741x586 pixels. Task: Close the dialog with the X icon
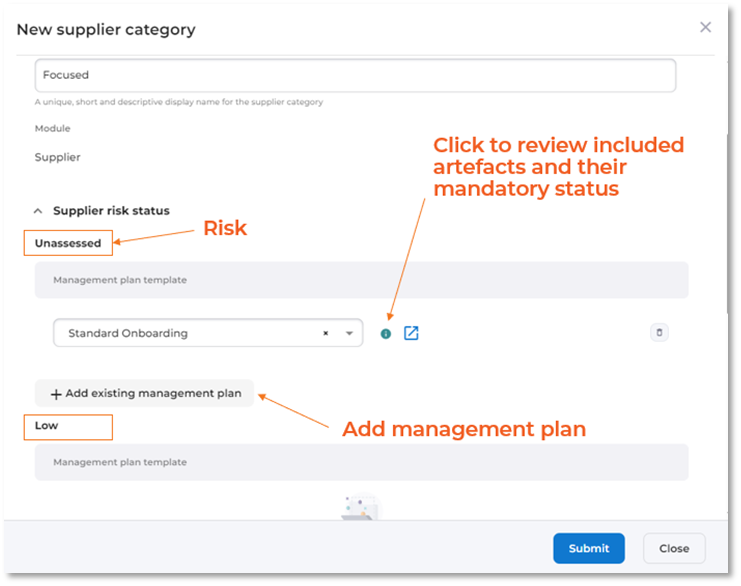pos(705,28)
